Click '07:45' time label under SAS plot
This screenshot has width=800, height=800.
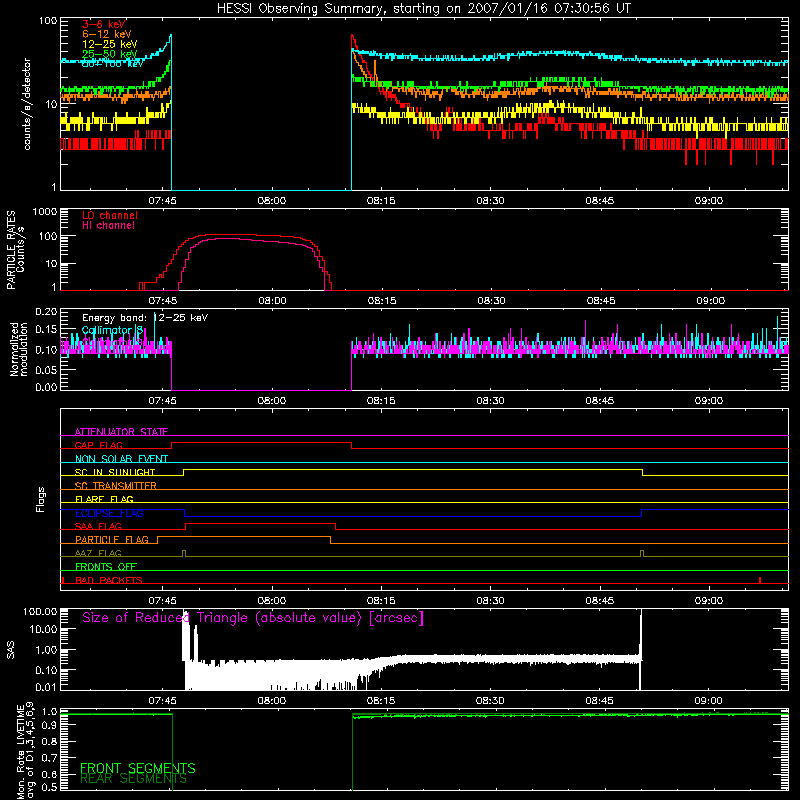163,701
